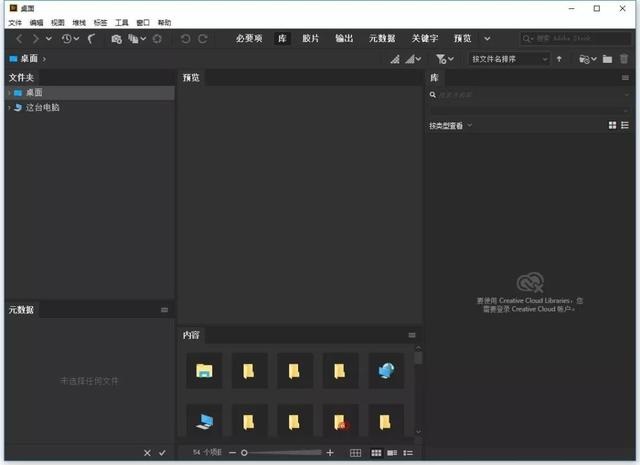Select the first folder thumbnail with printer
Viewport: 640px width, 465px height.
click(x=204, y=371)
